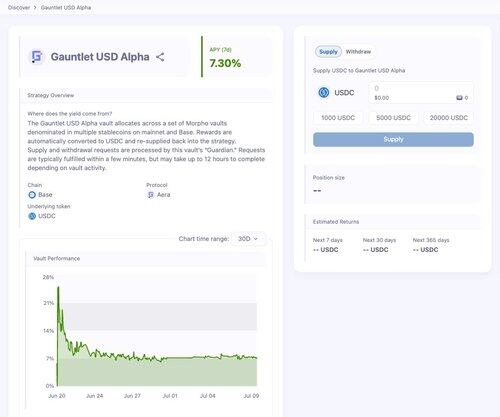Choose the 5000 USDC preset amount
Viewport: 500px width, 417px height.
(393, 118)
